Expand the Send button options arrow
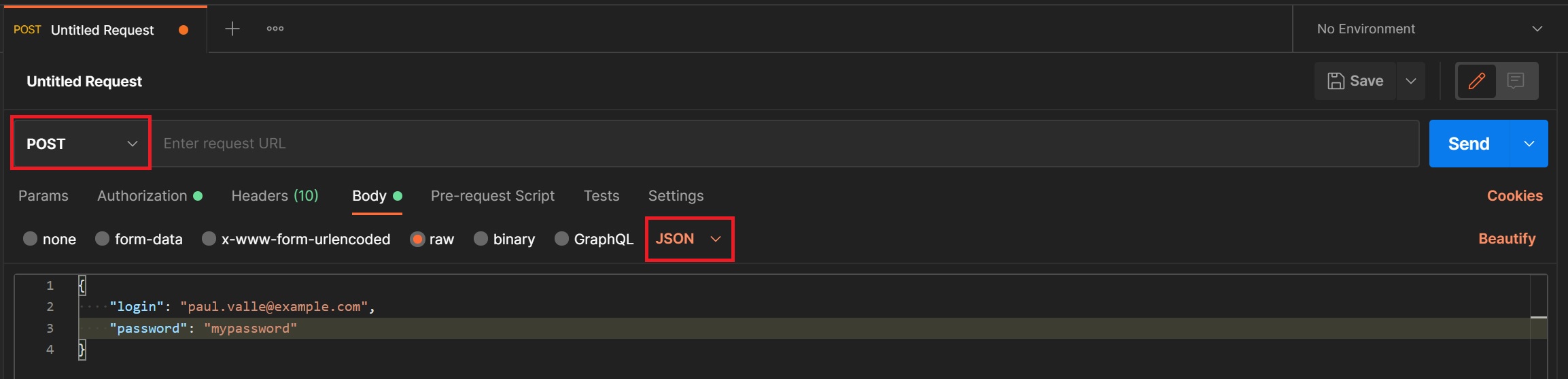1568x379 pixels. [x=1529, y=144]
